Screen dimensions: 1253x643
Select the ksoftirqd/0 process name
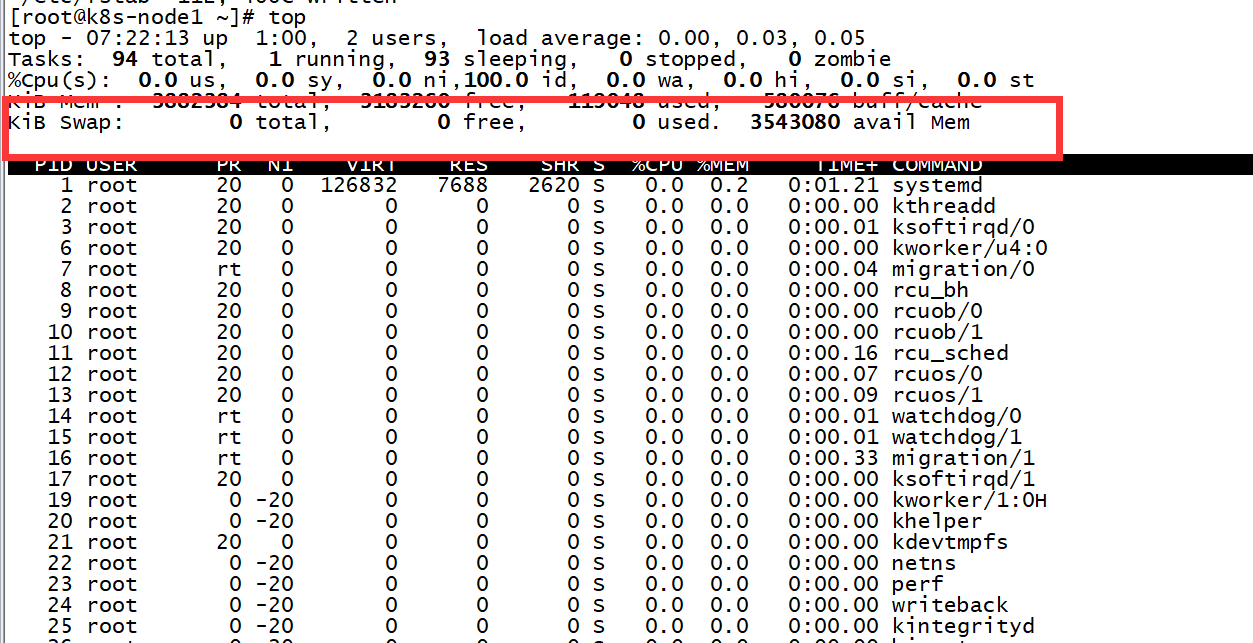tap(963, 227)
